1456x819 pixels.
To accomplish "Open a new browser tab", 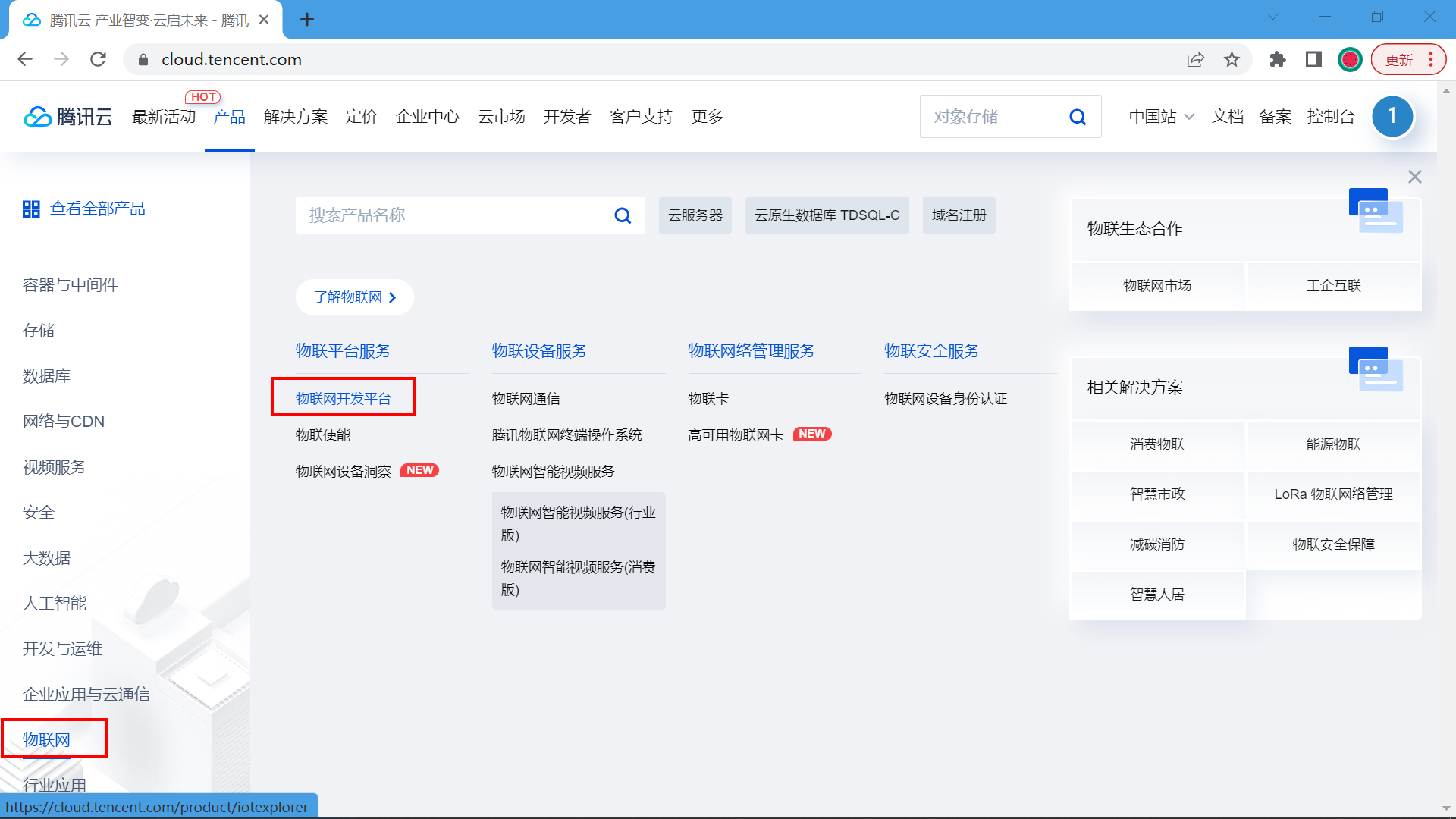I will tap(307, 20).
